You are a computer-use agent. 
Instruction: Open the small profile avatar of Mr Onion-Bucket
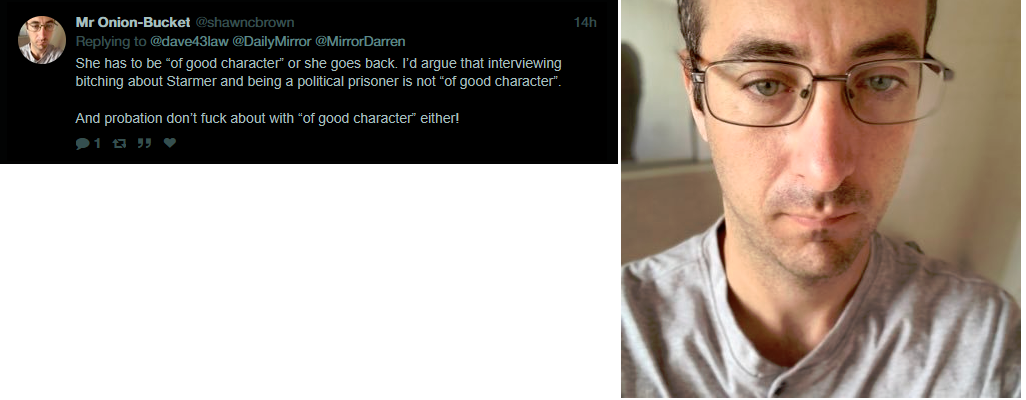pos(41,40)
